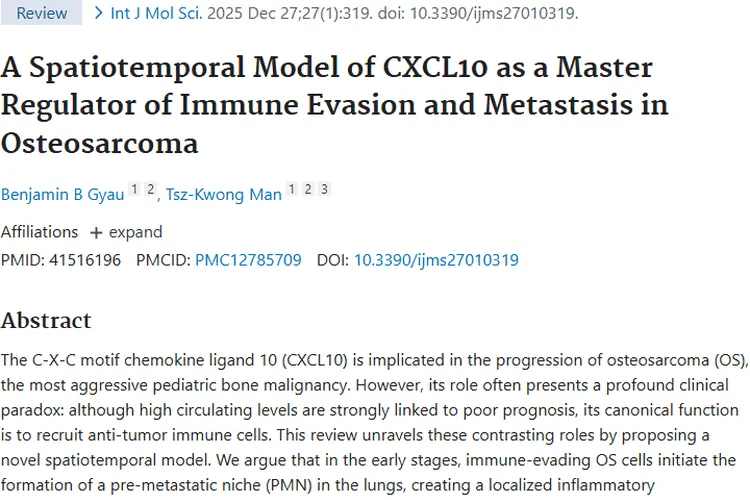Click inside the abstract paragraph text

[x=375, y=410]
